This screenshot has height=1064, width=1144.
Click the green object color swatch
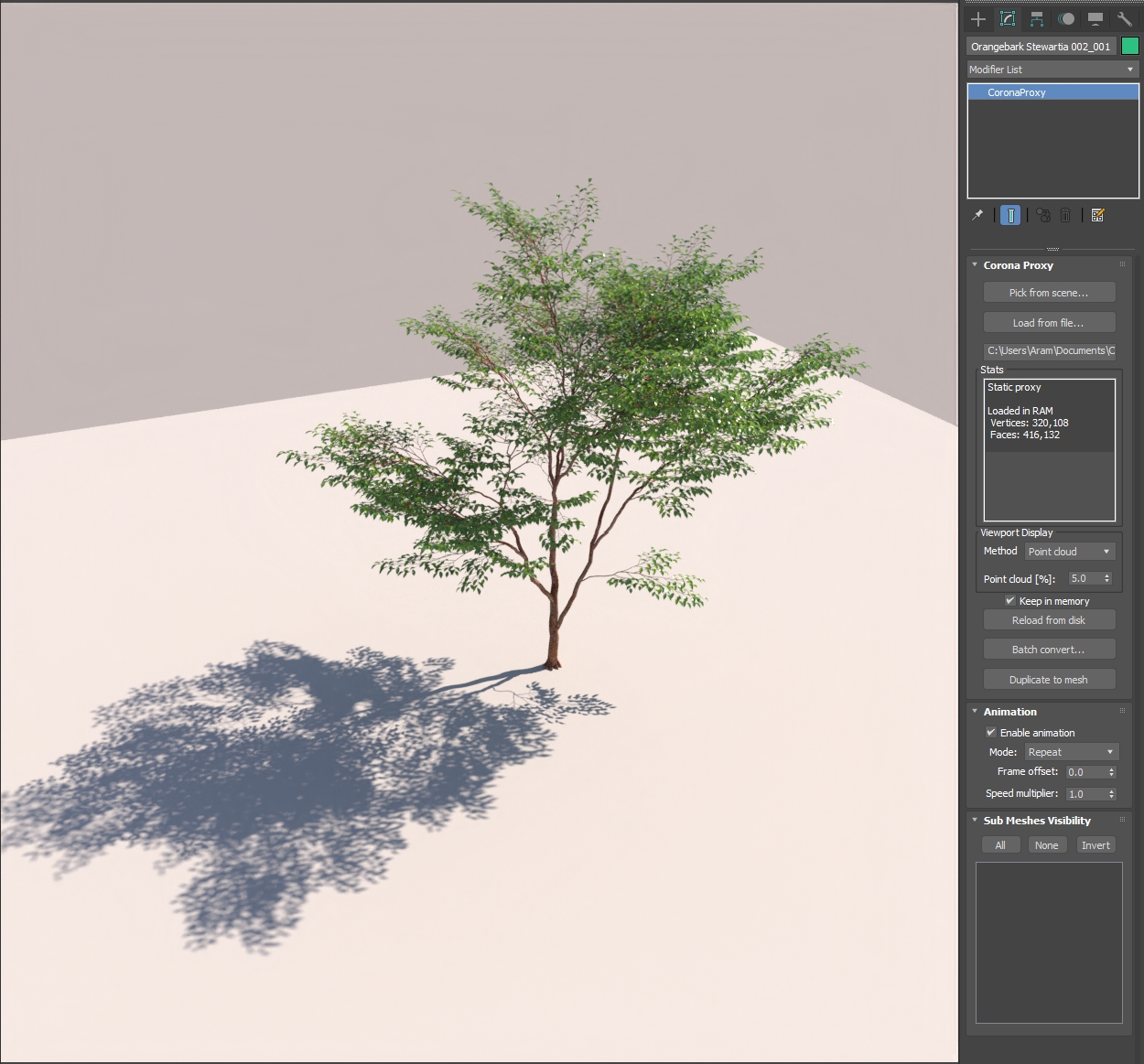point(1130,47)
